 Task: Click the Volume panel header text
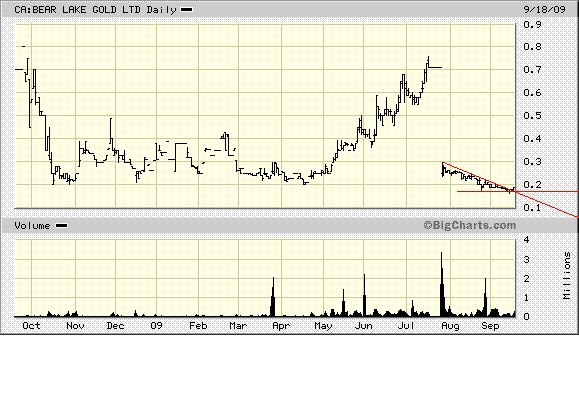point(32,226)
